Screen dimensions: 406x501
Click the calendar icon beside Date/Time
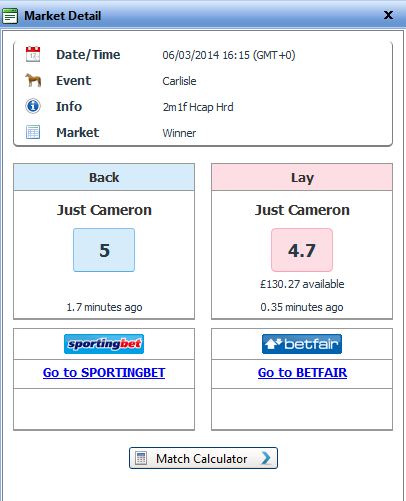coord(33,54)
